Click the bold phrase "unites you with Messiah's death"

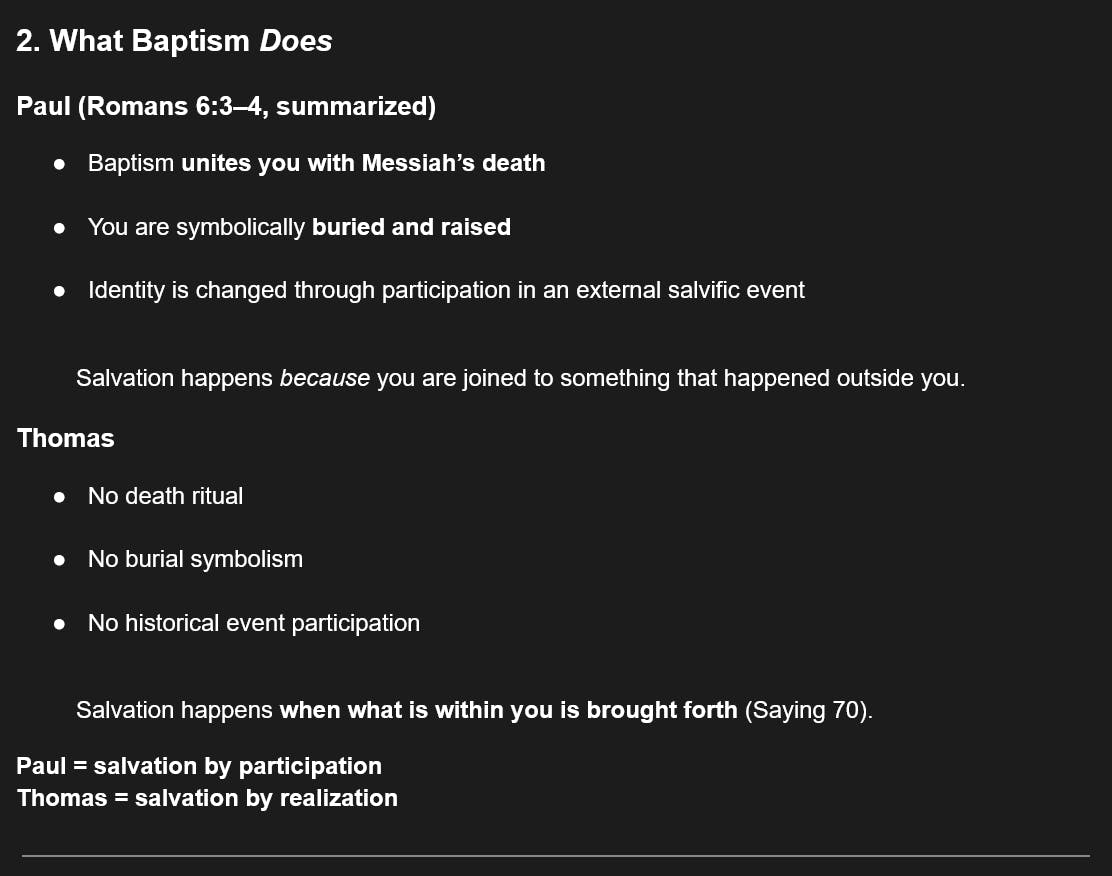[363, 163]
